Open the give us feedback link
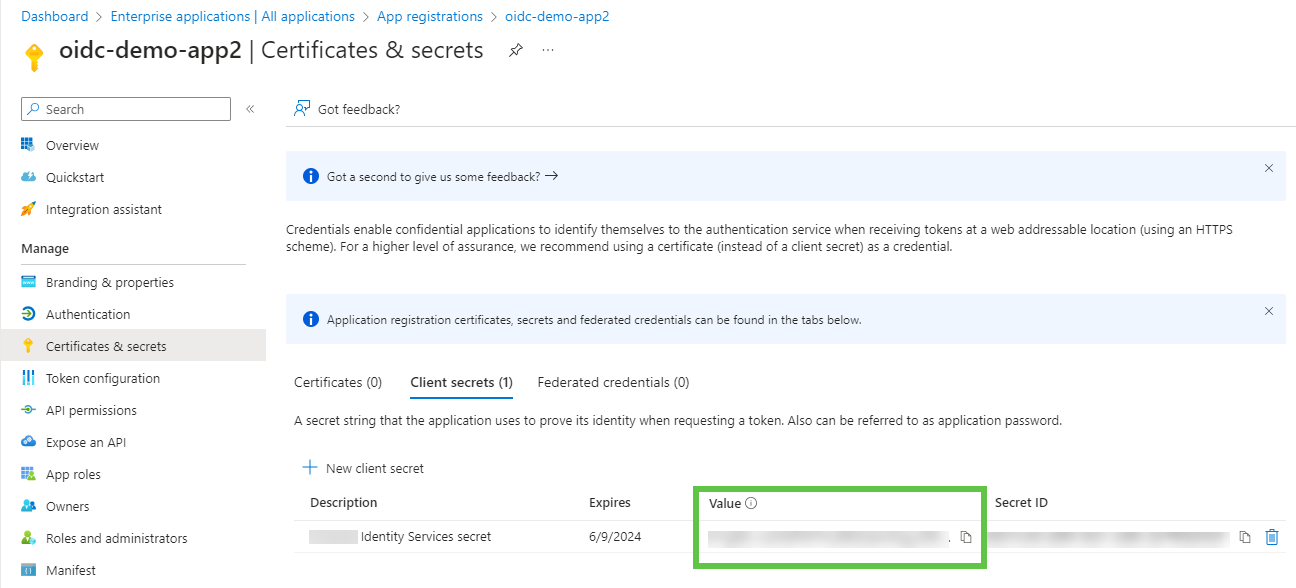The image size is (1296, 588). pyautogui.click(x=443, y=176)
